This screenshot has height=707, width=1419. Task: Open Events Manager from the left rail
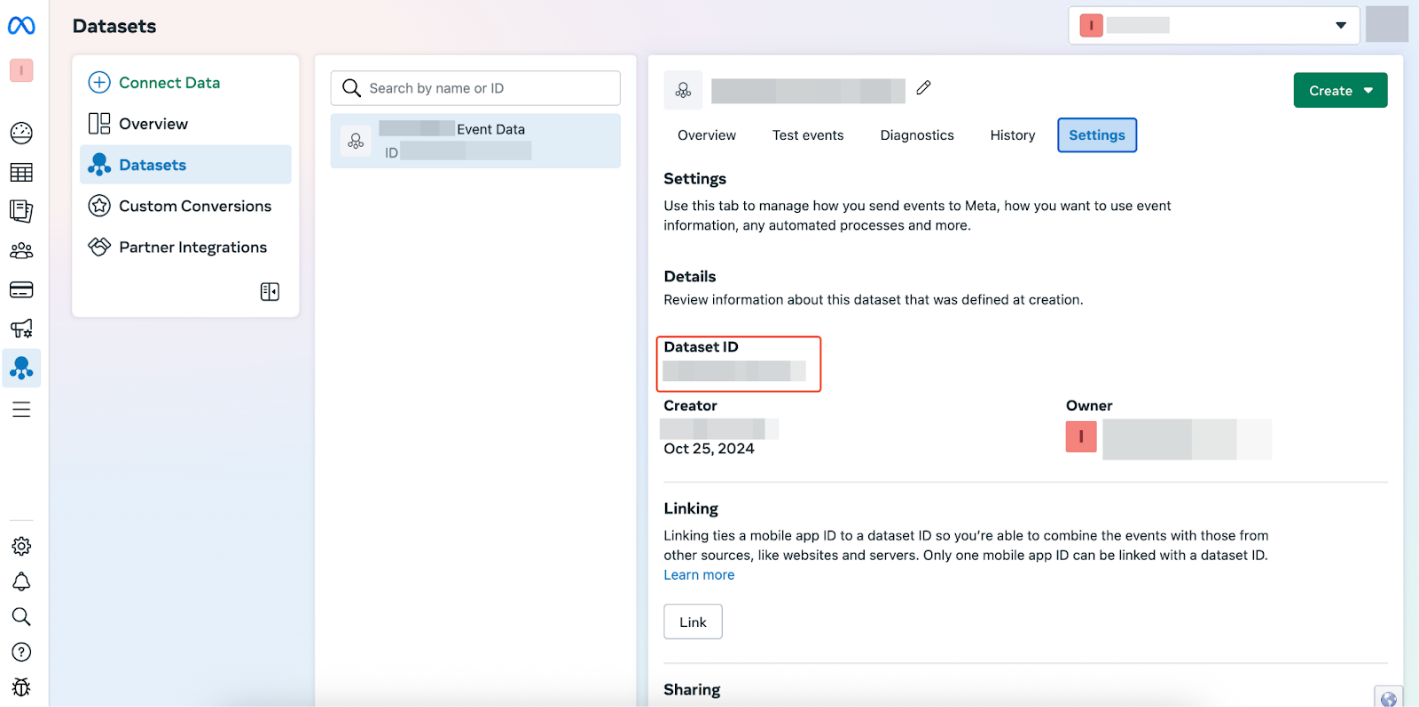(x=21, y=367)
